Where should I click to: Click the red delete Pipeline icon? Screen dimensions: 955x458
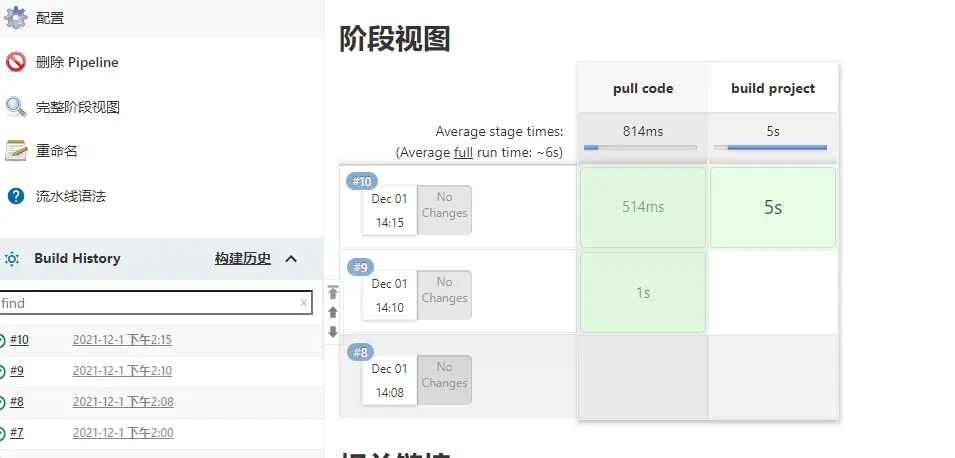(x=16, y=62)
